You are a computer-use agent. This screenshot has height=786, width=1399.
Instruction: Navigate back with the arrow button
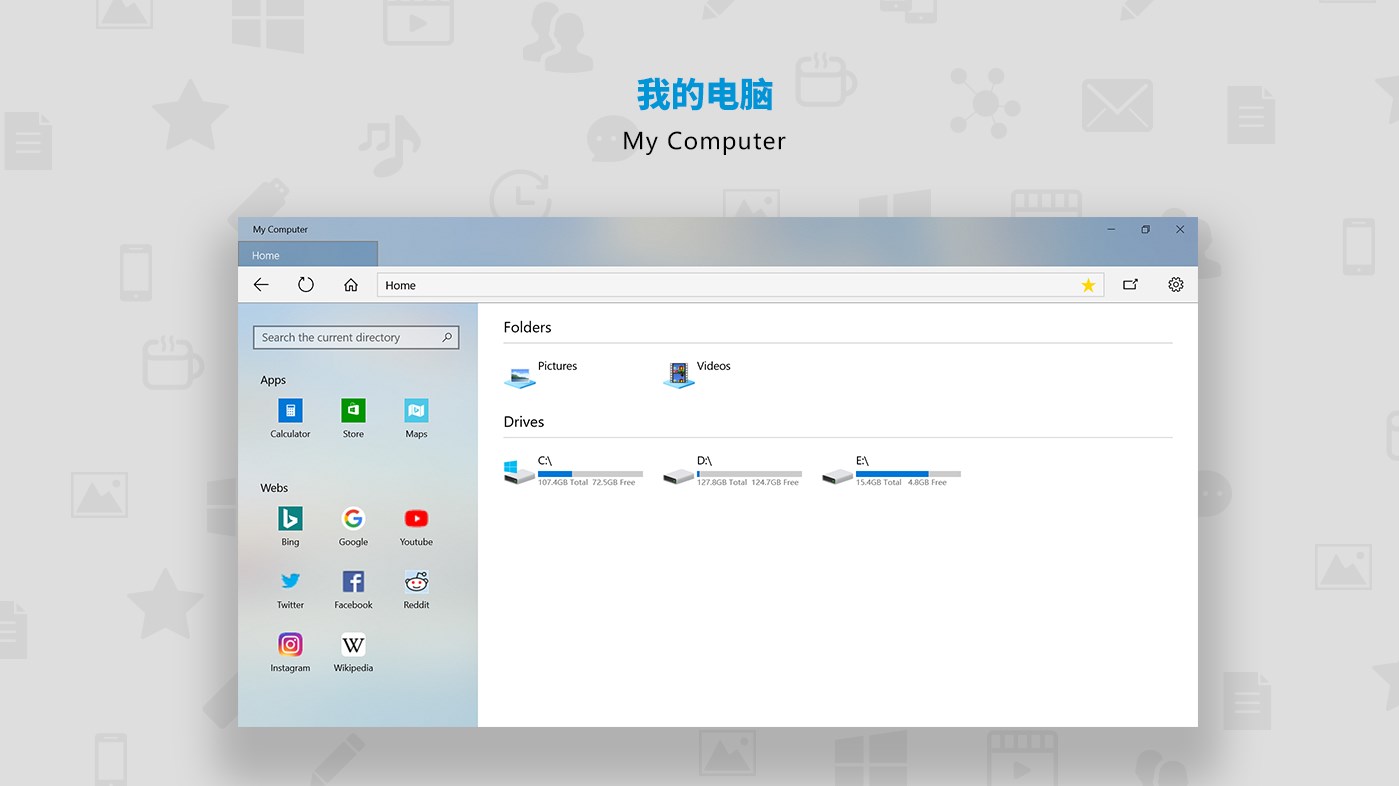pyautogui.click(x=260, y=284)
